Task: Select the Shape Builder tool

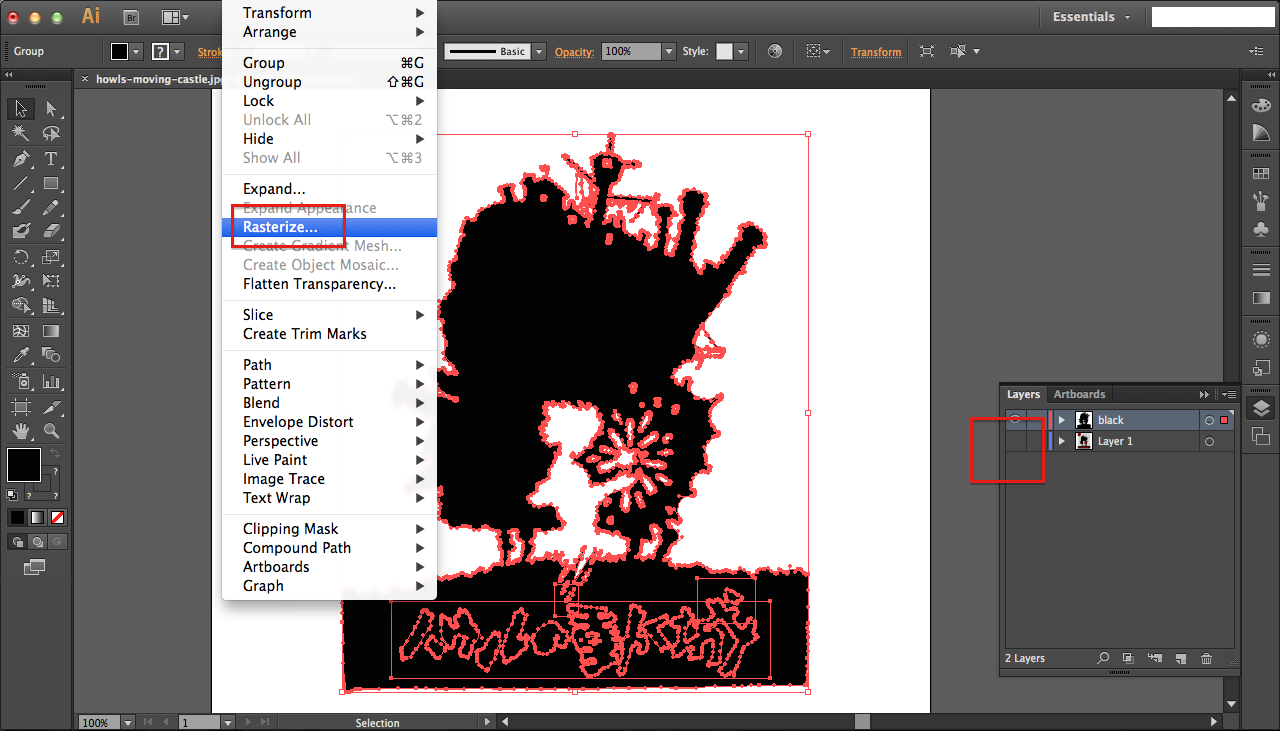Action: [x=20, y=306]
